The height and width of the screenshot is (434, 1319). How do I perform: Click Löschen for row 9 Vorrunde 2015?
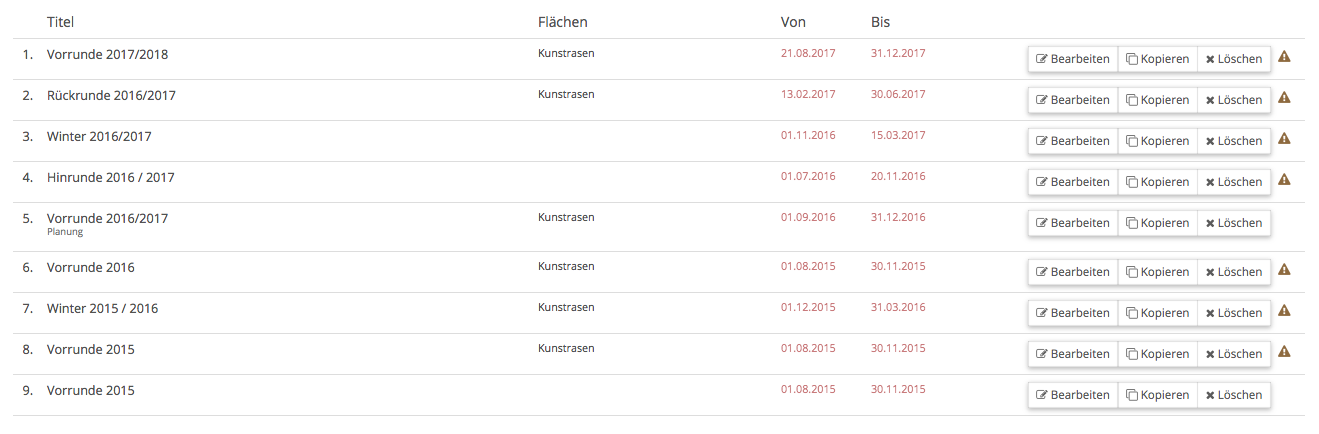1234,395
